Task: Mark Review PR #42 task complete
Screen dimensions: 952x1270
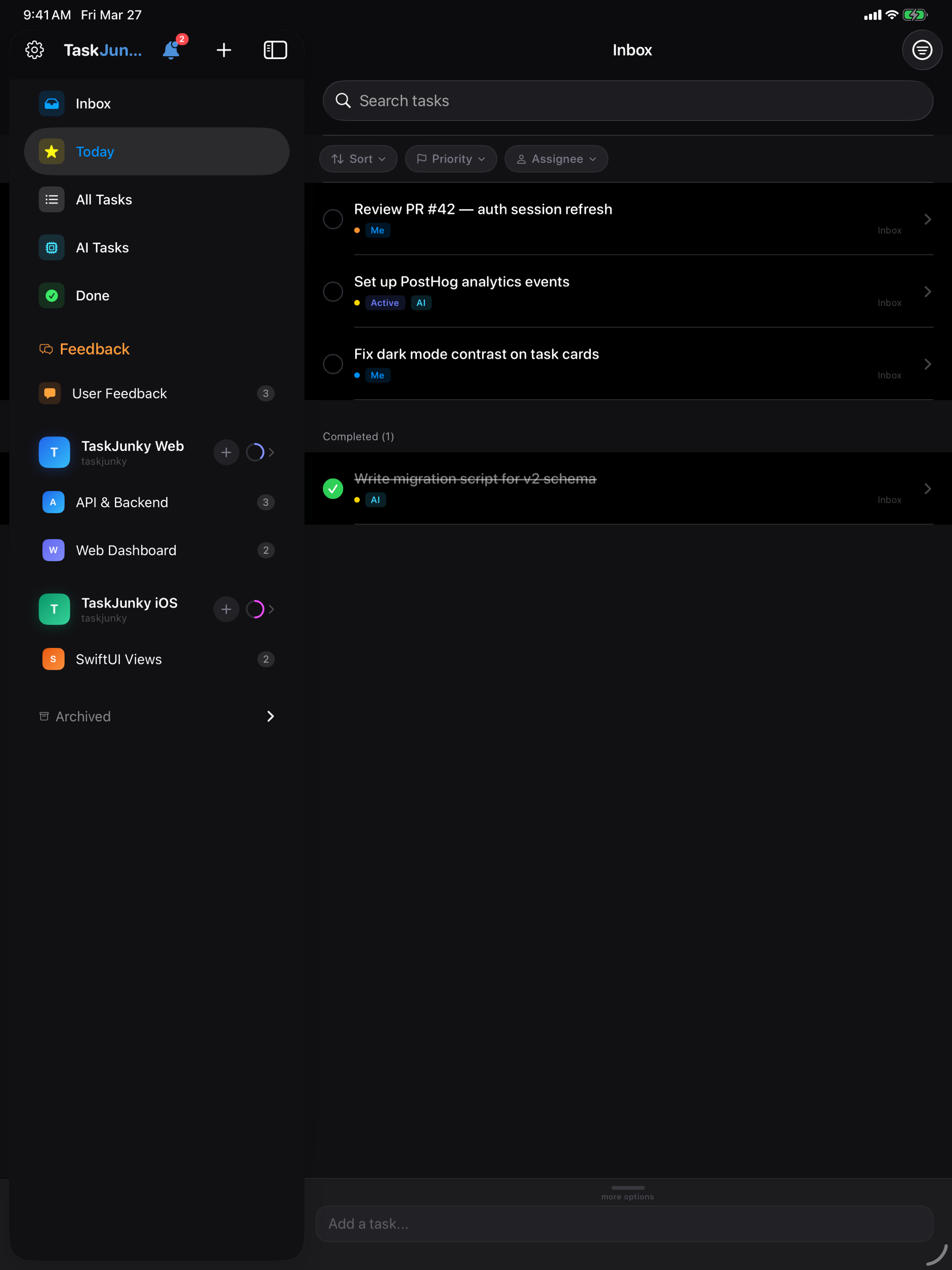Action: (x=333, y=219)
